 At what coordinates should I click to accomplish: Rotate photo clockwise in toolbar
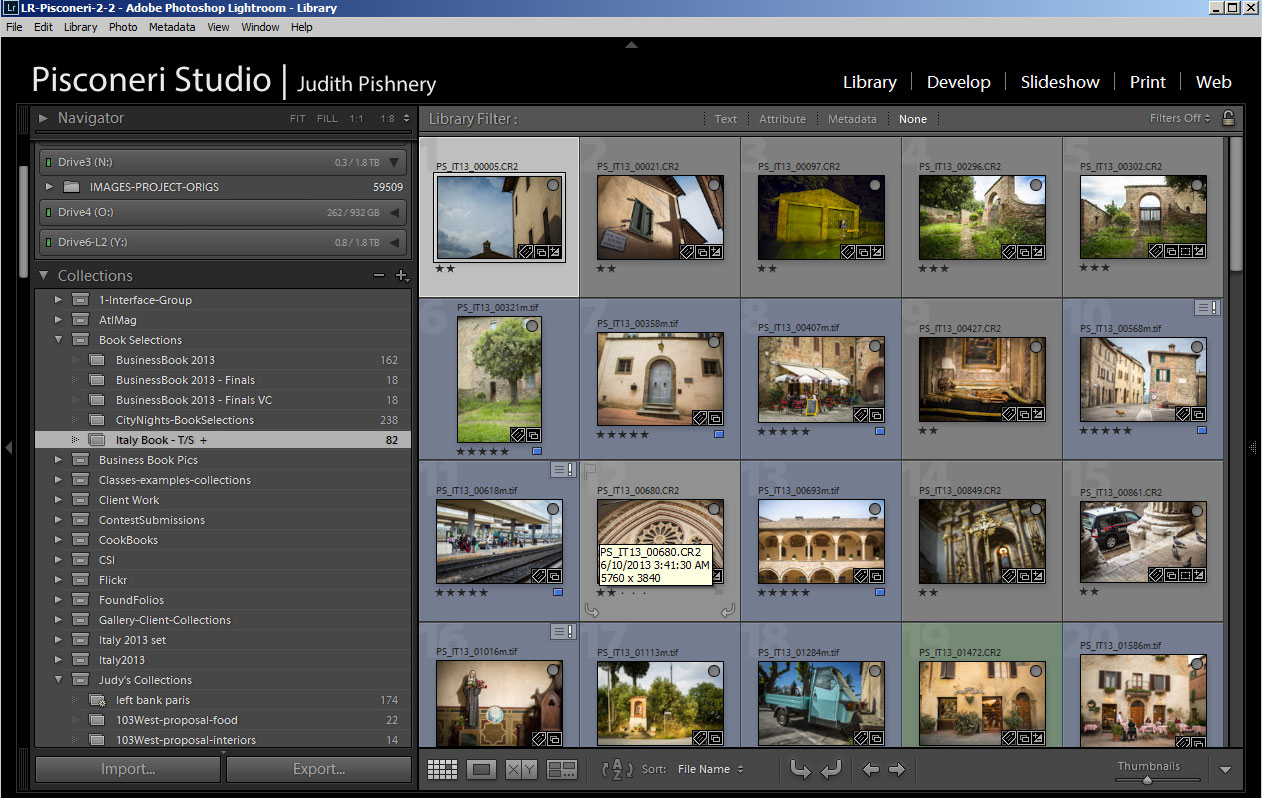click(831, 769)
